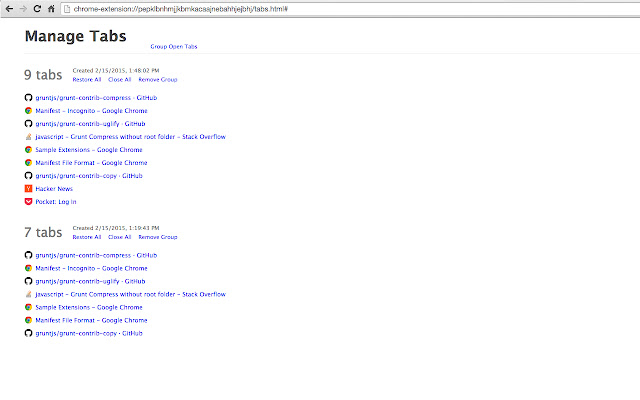Close All tabs in the 7 tabs group
The width and height of the screenshot is (640, 400).
(x=120, y=237)
